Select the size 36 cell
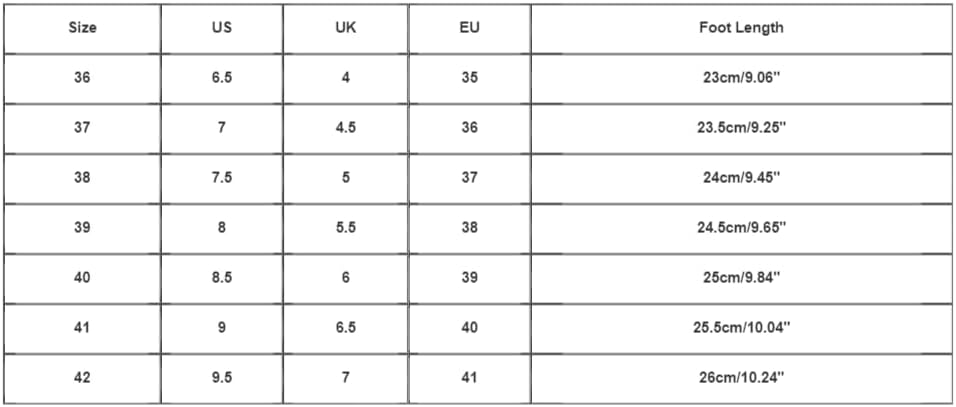The image size is (956, 407). [x=82, y=78]
